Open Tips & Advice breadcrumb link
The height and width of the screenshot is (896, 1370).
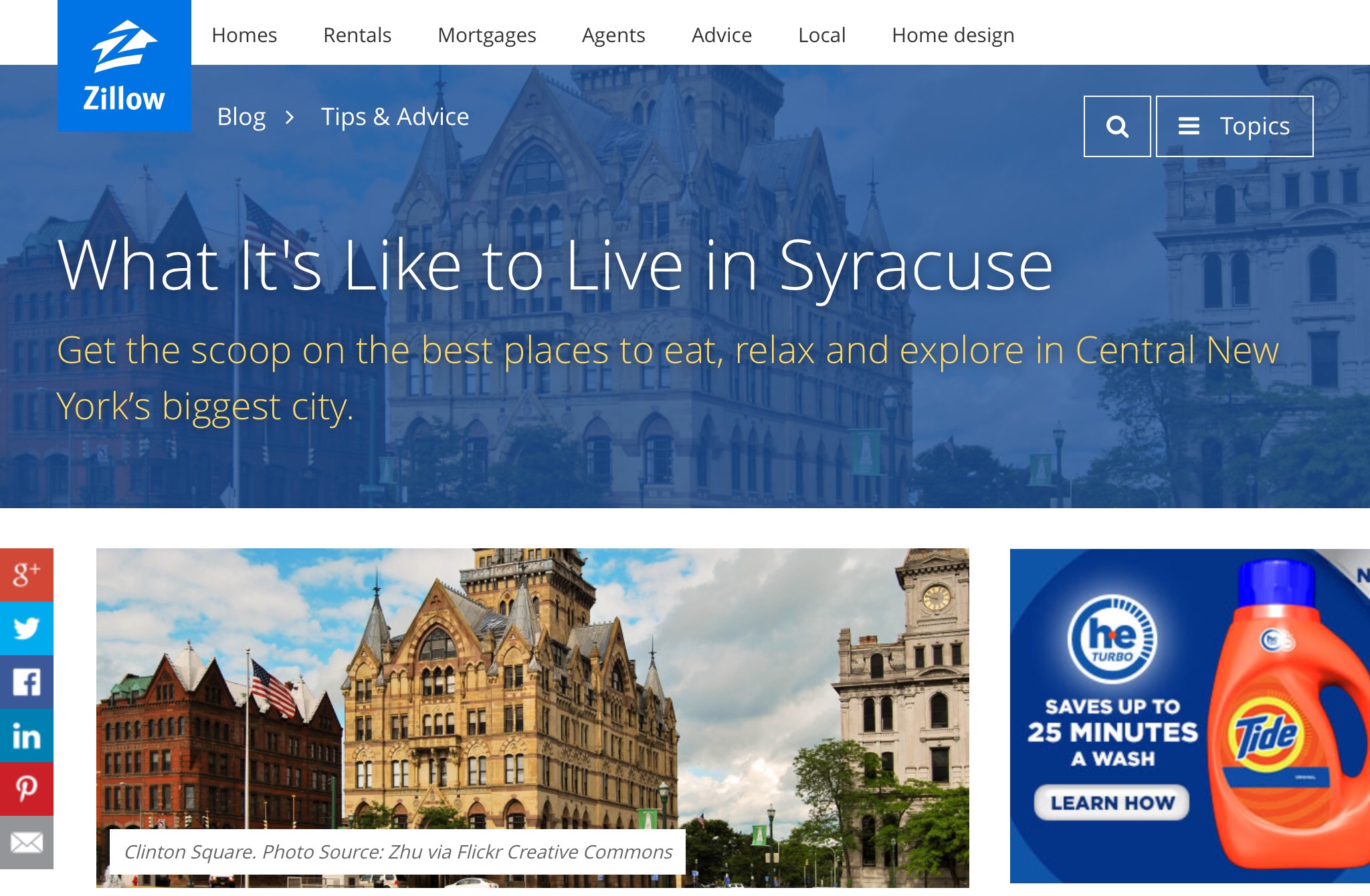[x=395, y=117]
